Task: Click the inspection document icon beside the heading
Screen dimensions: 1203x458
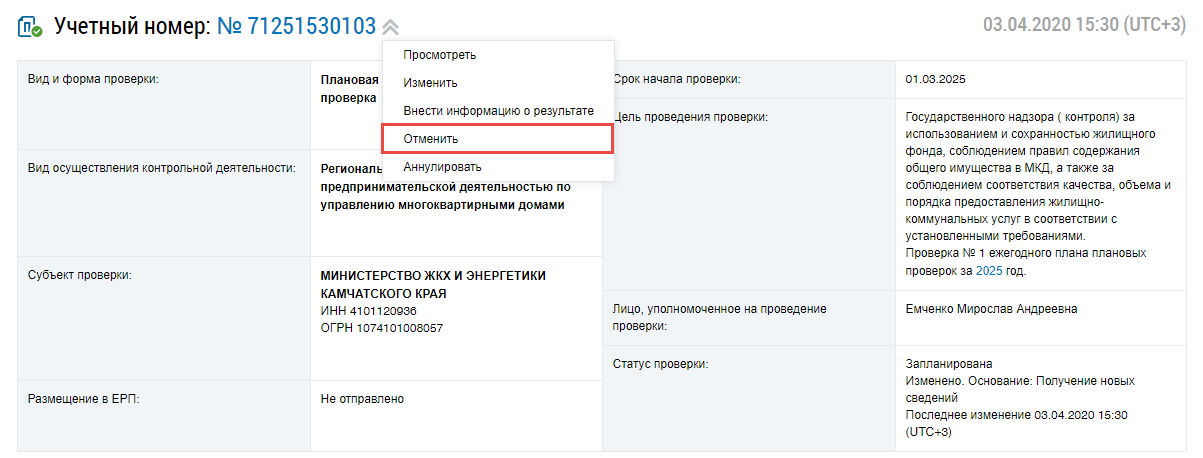Action: (30, 27)
